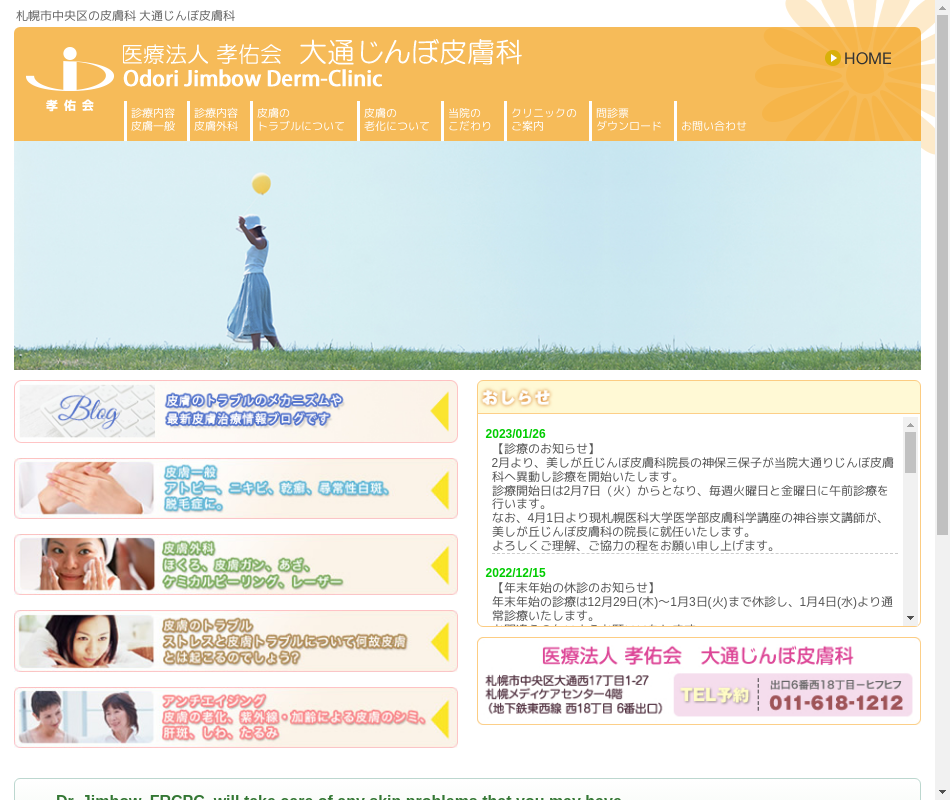This screenshot has height=800, width=950.
Task: Click news box scroll down arrow
Action: tap(910, 618)
